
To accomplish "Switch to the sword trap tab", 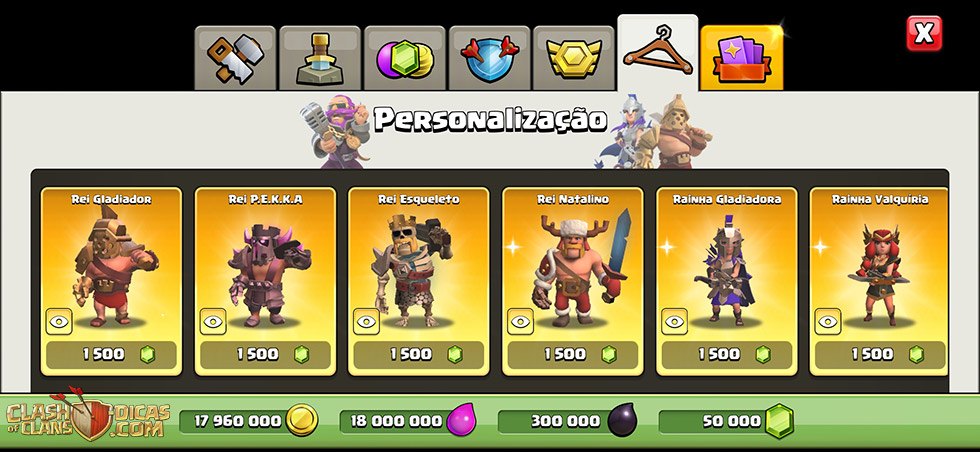I will click(x=320, y=58).
